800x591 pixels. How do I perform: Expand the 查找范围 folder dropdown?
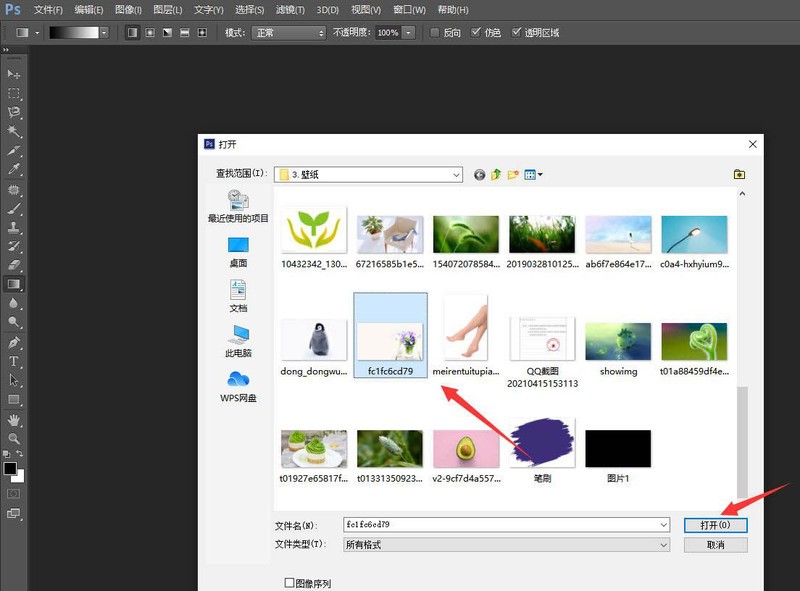click(456, 175)
